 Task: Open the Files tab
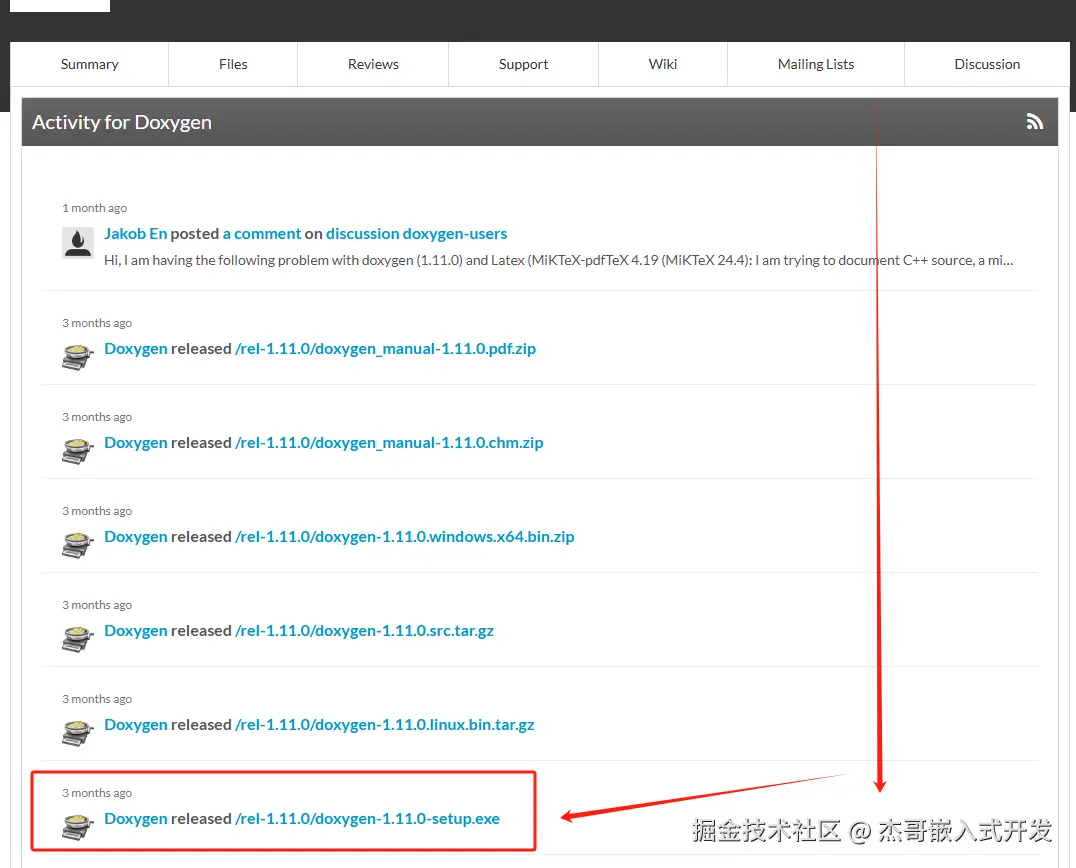pyautogui.click(x=233, y=64)
